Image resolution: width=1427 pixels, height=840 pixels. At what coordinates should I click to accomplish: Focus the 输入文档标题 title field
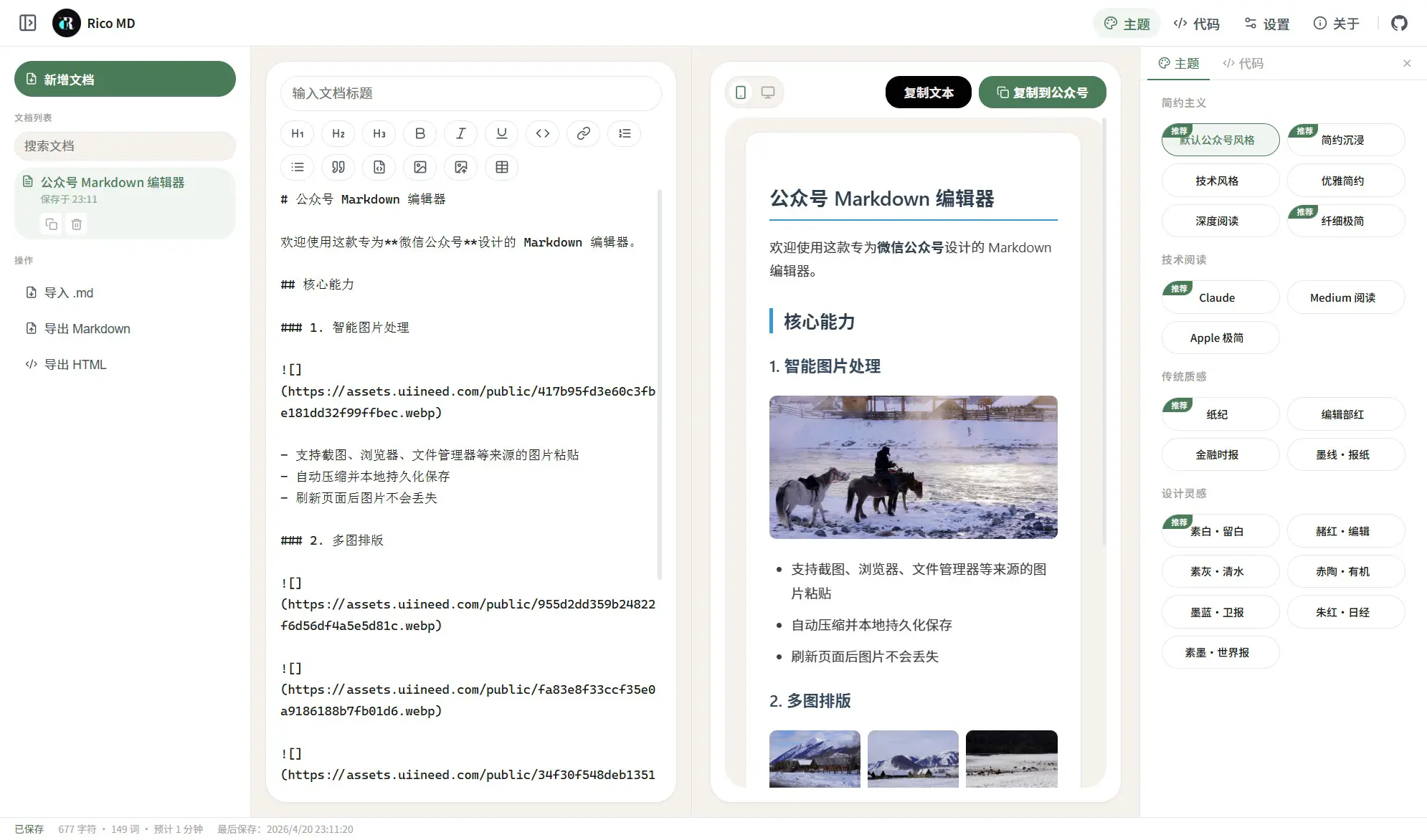[470, 93]
